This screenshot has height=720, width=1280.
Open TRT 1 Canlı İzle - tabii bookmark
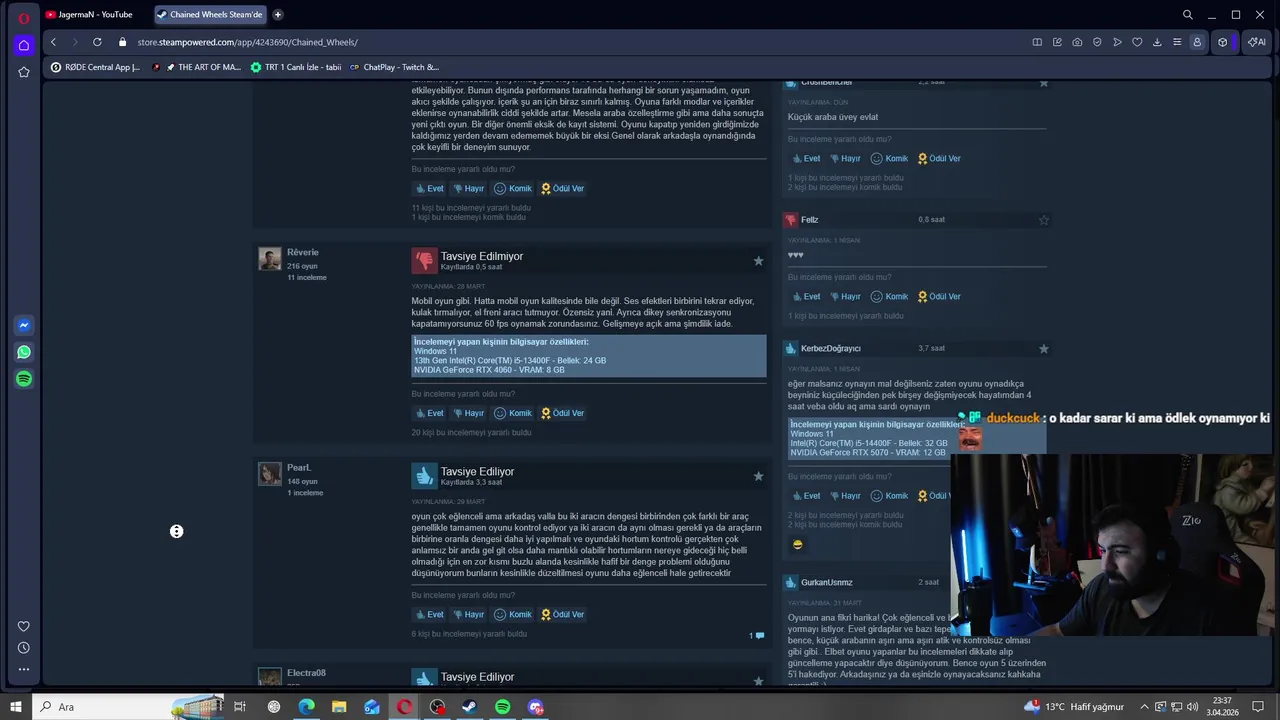point(296,67)
